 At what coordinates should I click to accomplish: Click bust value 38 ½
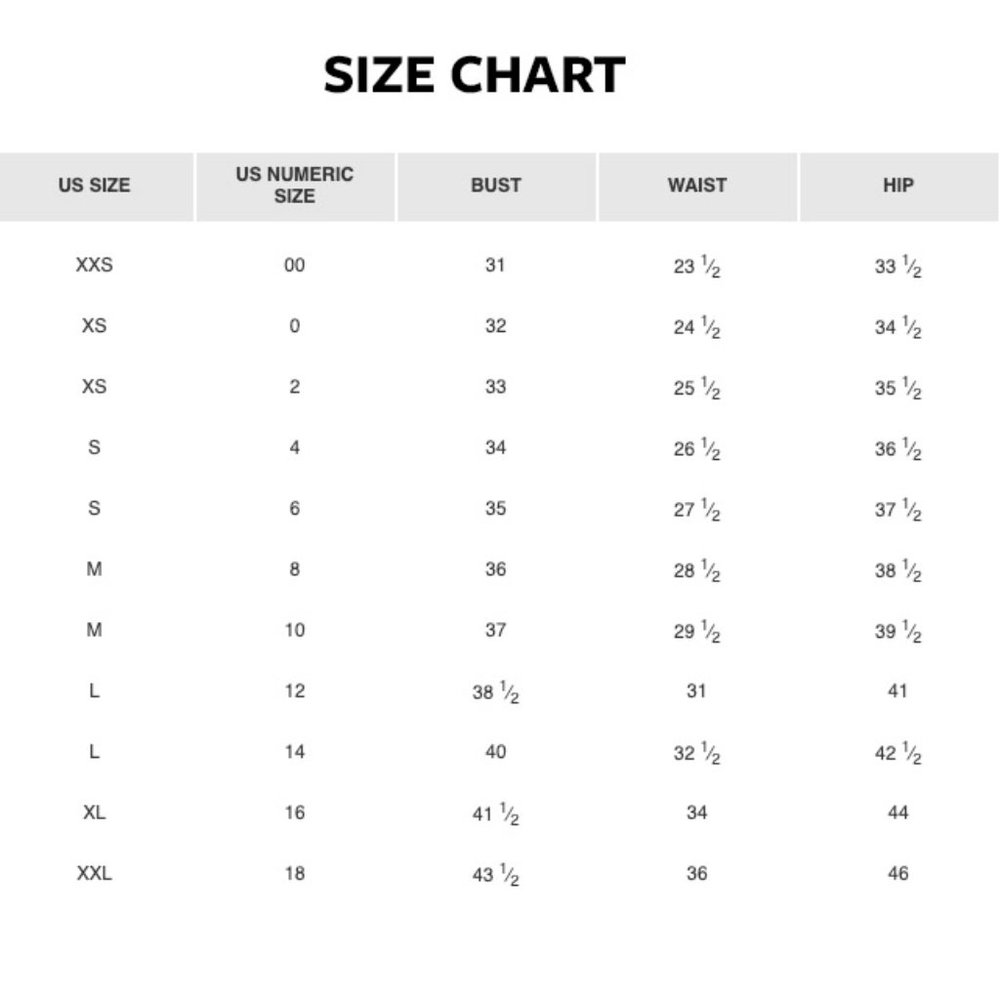(x=496, y=692)
